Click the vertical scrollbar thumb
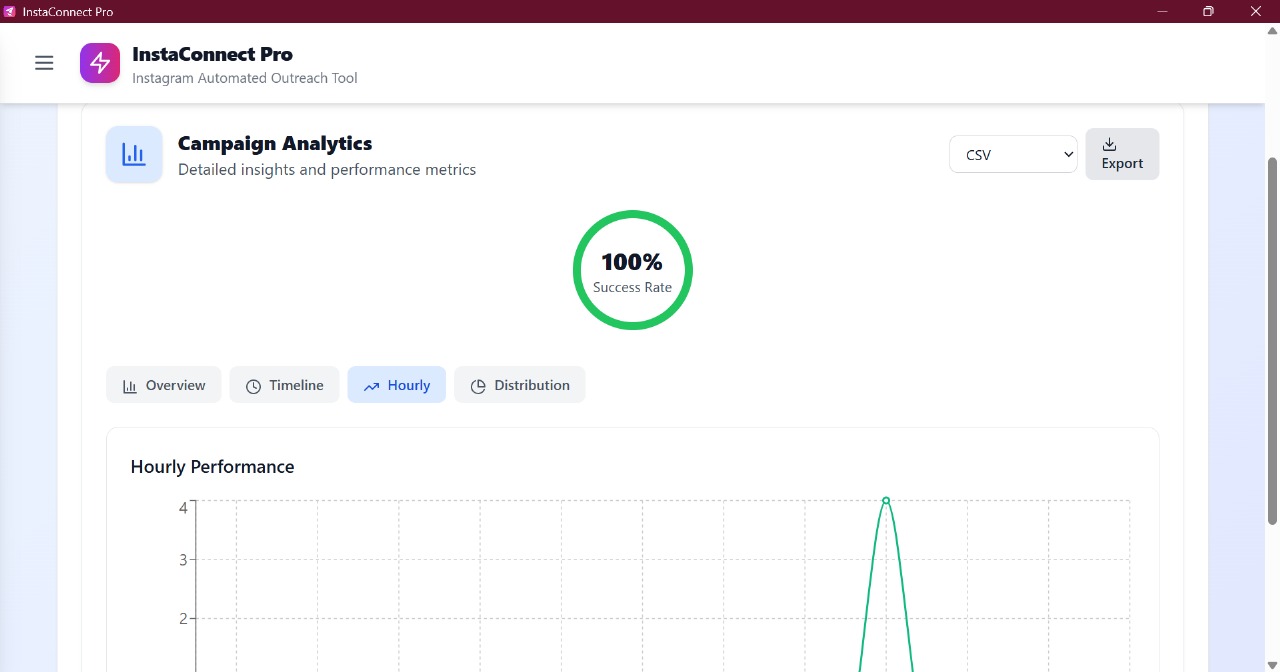This screenshot has height=672, width=1280. pyautogui.click(x=1272, y=340)
